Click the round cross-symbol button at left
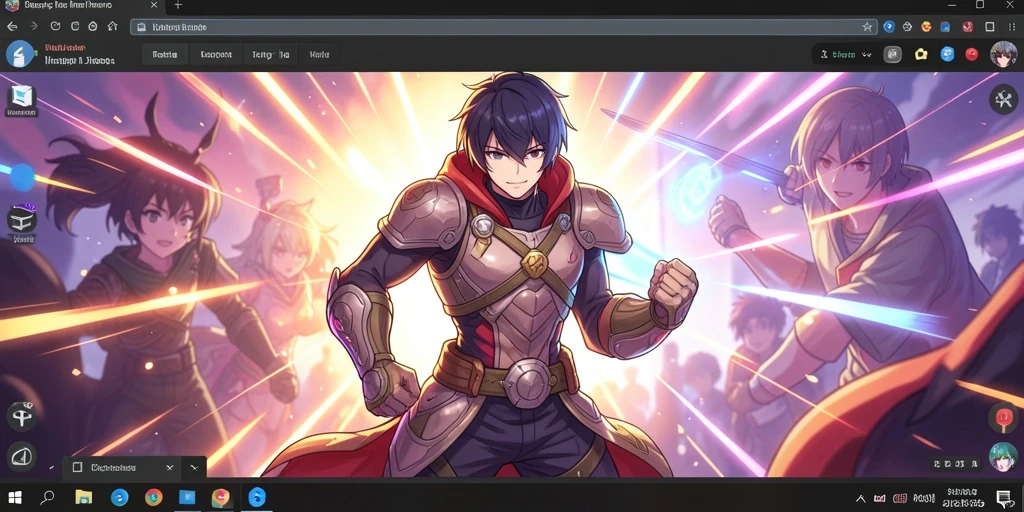 pos(22,417)
